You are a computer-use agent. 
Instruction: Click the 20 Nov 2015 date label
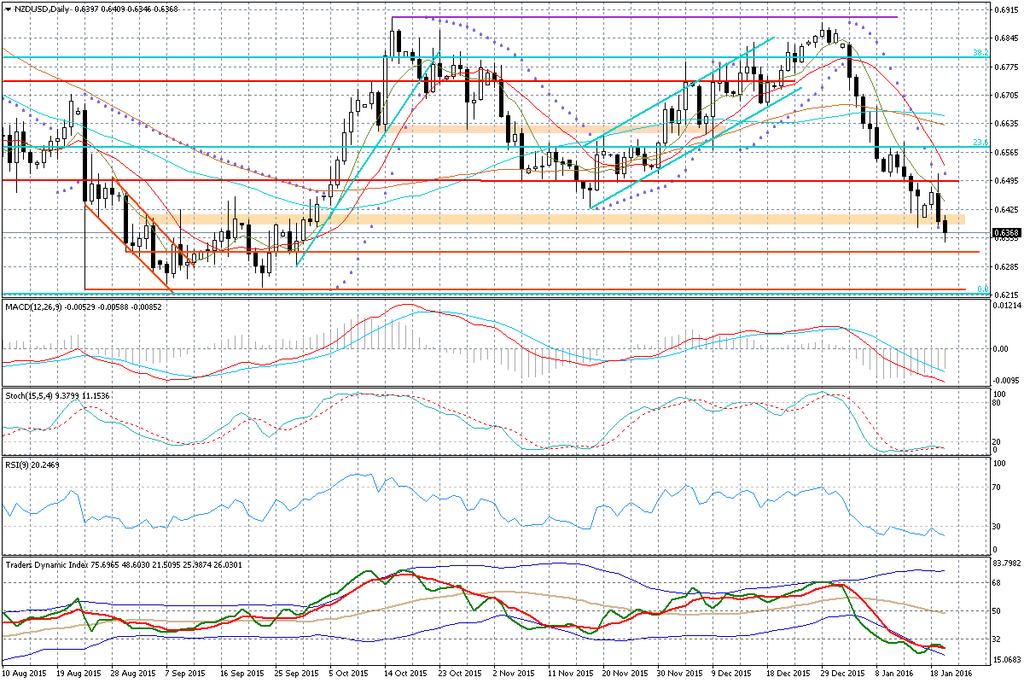(x=623, y=673)
